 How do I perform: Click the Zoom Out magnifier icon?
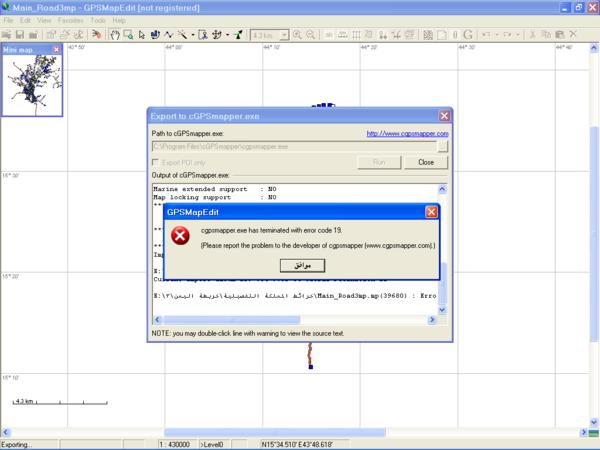point(310,35)
